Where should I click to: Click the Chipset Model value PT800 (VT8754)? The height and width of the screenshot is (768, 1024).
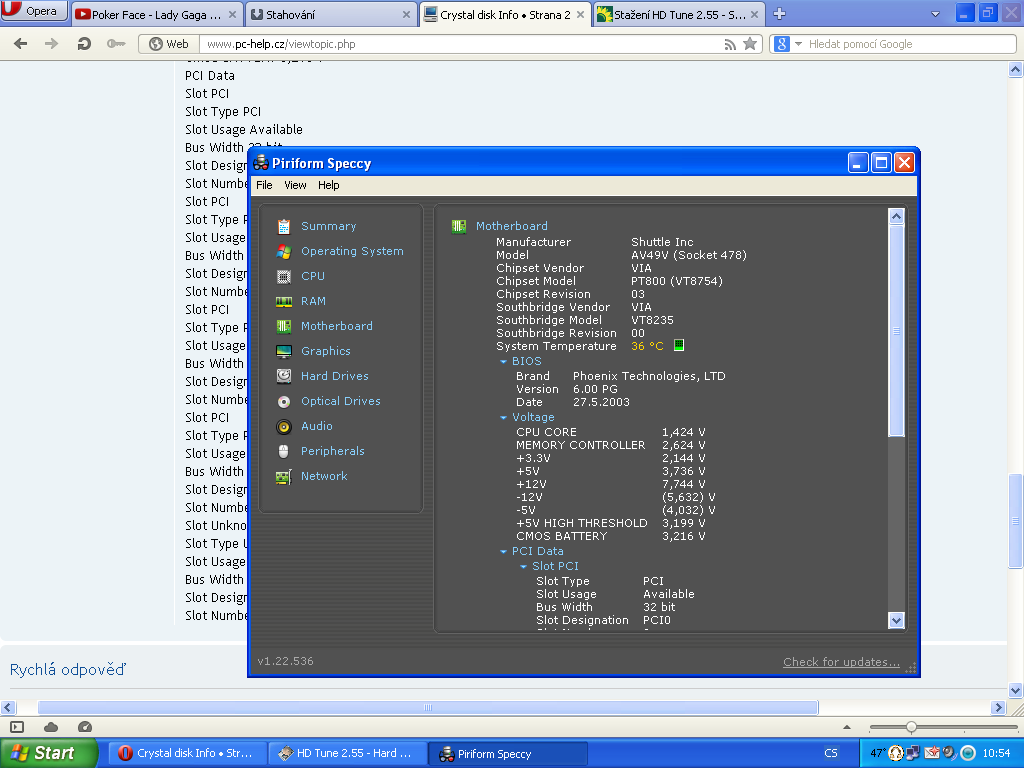677,281
